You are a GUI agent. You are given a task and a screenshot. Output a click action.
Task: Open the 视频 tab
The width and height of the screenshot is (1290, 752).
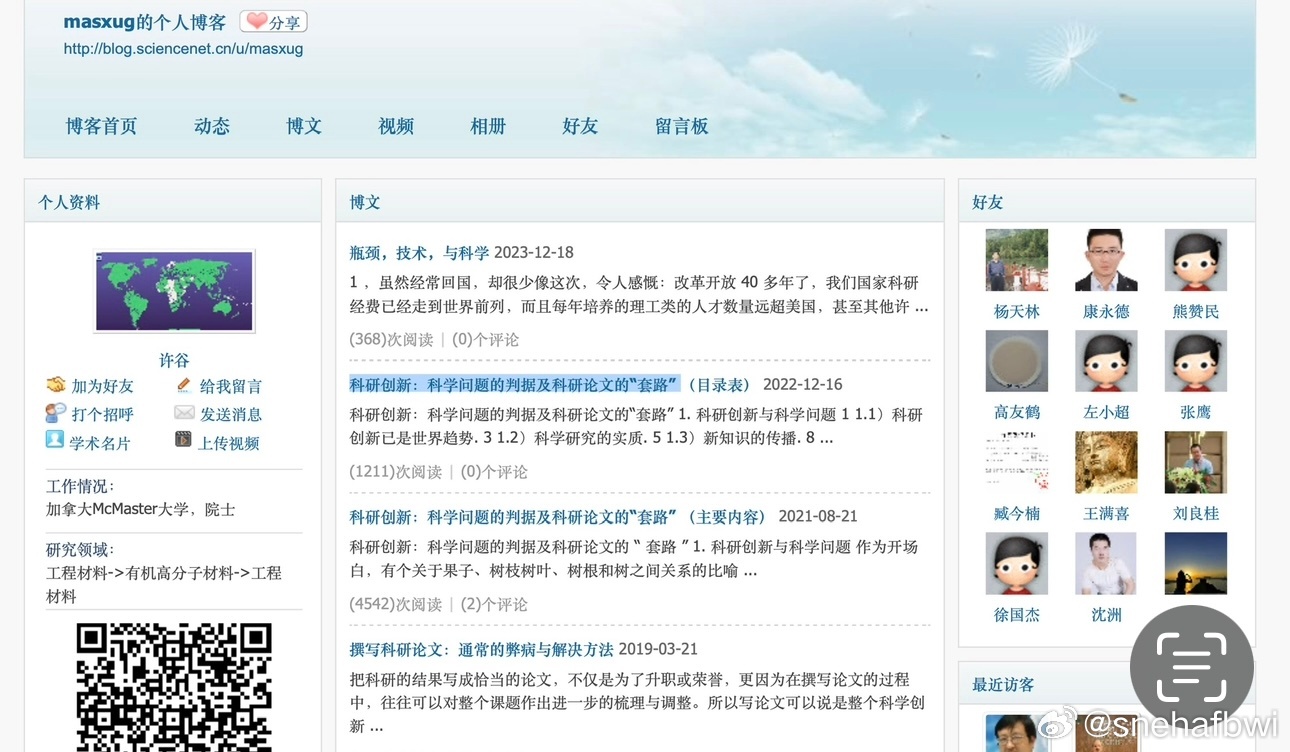[x=396, y=126]
